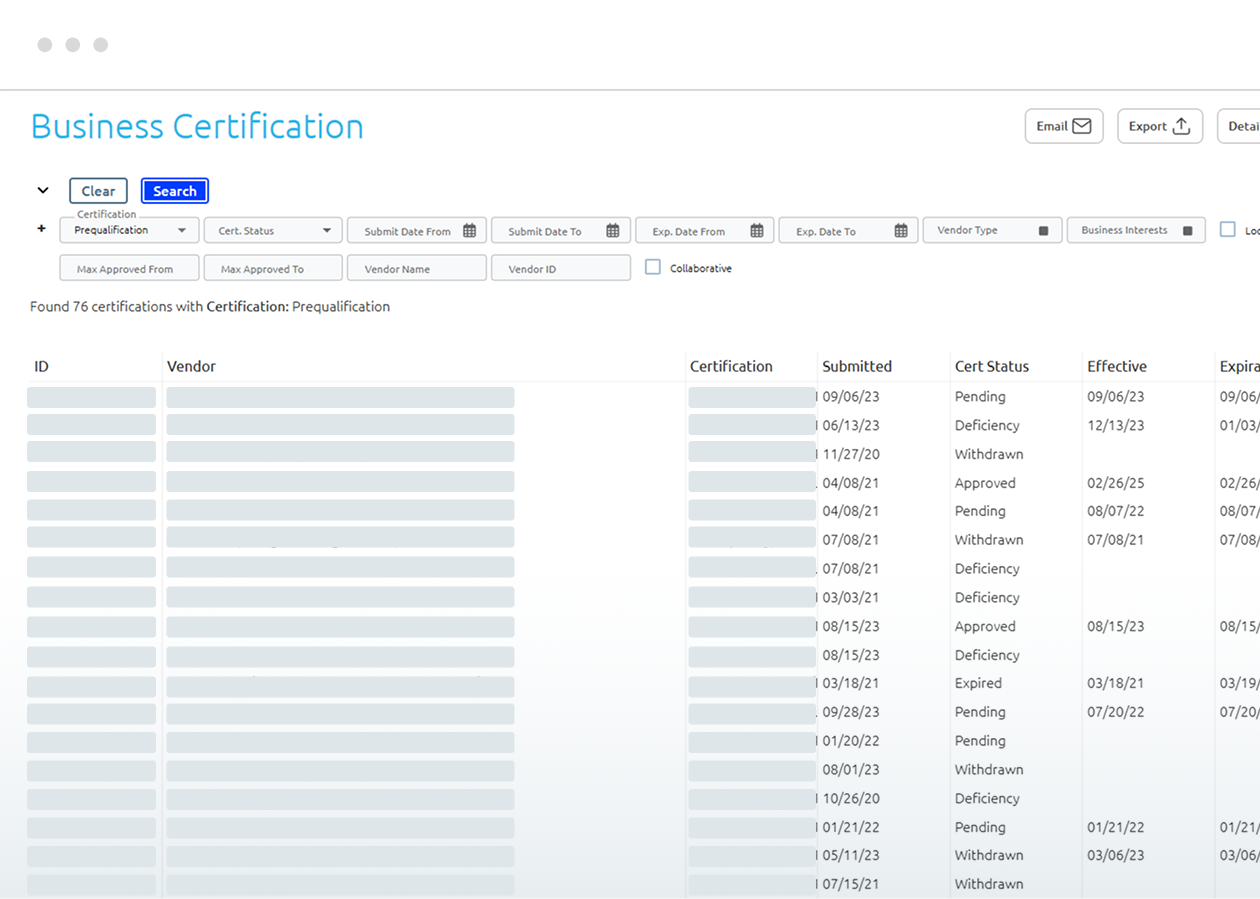Screen dimensions: 1260x899
Task: Open the Certification dropdown showing Prequalification
Action: click(x=129, y=231)
